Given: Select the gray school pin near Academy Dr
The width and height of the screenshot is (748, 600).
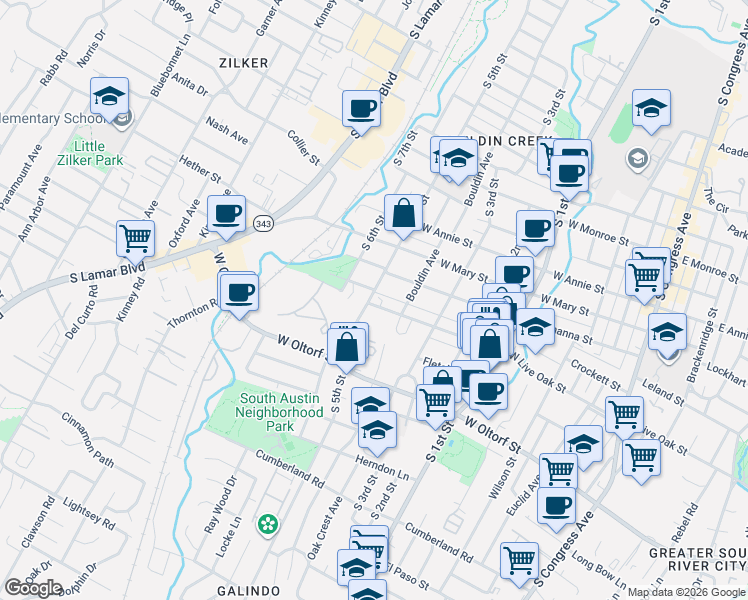Looking at the screenshot, I should (637, 159).
